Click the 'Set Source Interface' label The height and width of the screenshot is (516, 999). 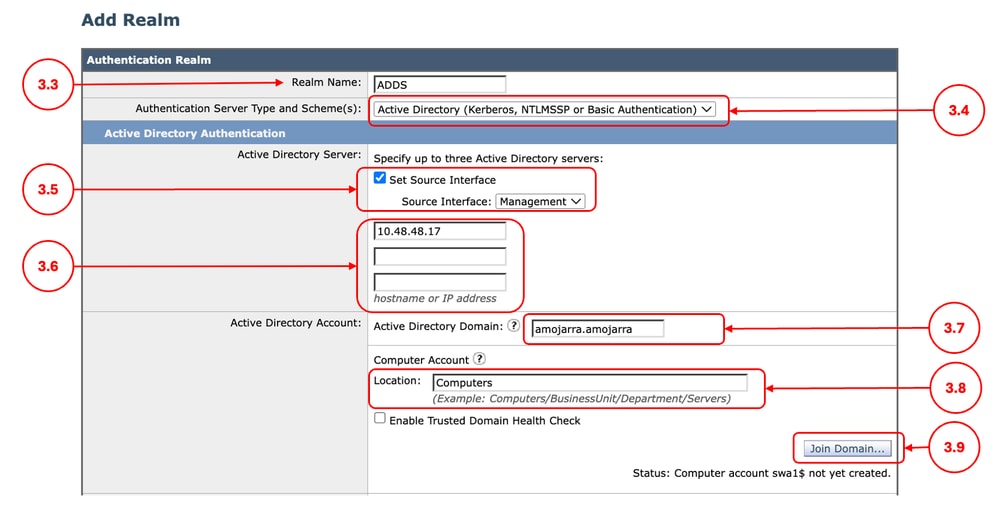pos(442,180)
